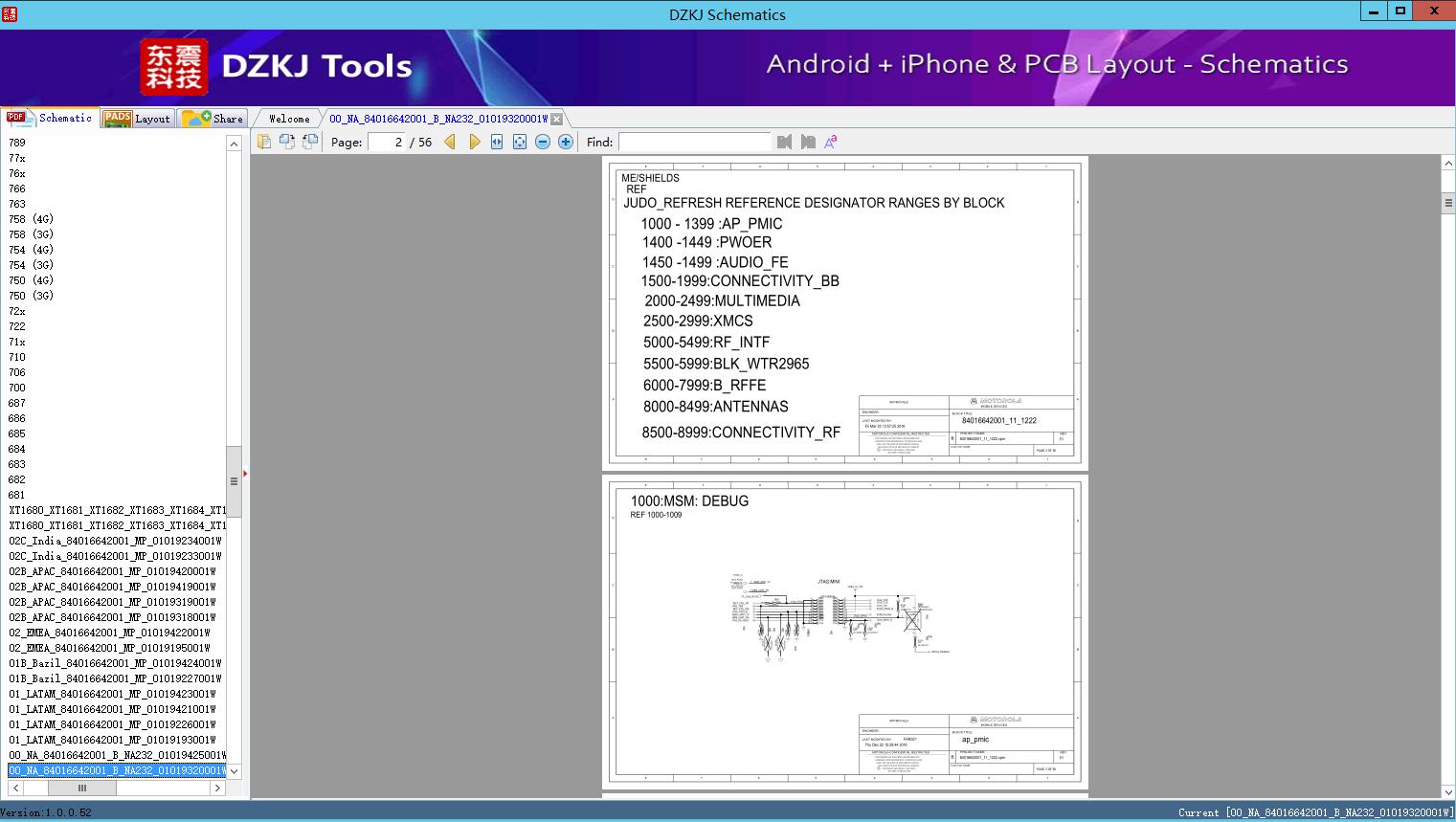This screenshot has width=1456, height=822.
Task: Click the DZKJ red logo icon
Action: coord(174,67)
